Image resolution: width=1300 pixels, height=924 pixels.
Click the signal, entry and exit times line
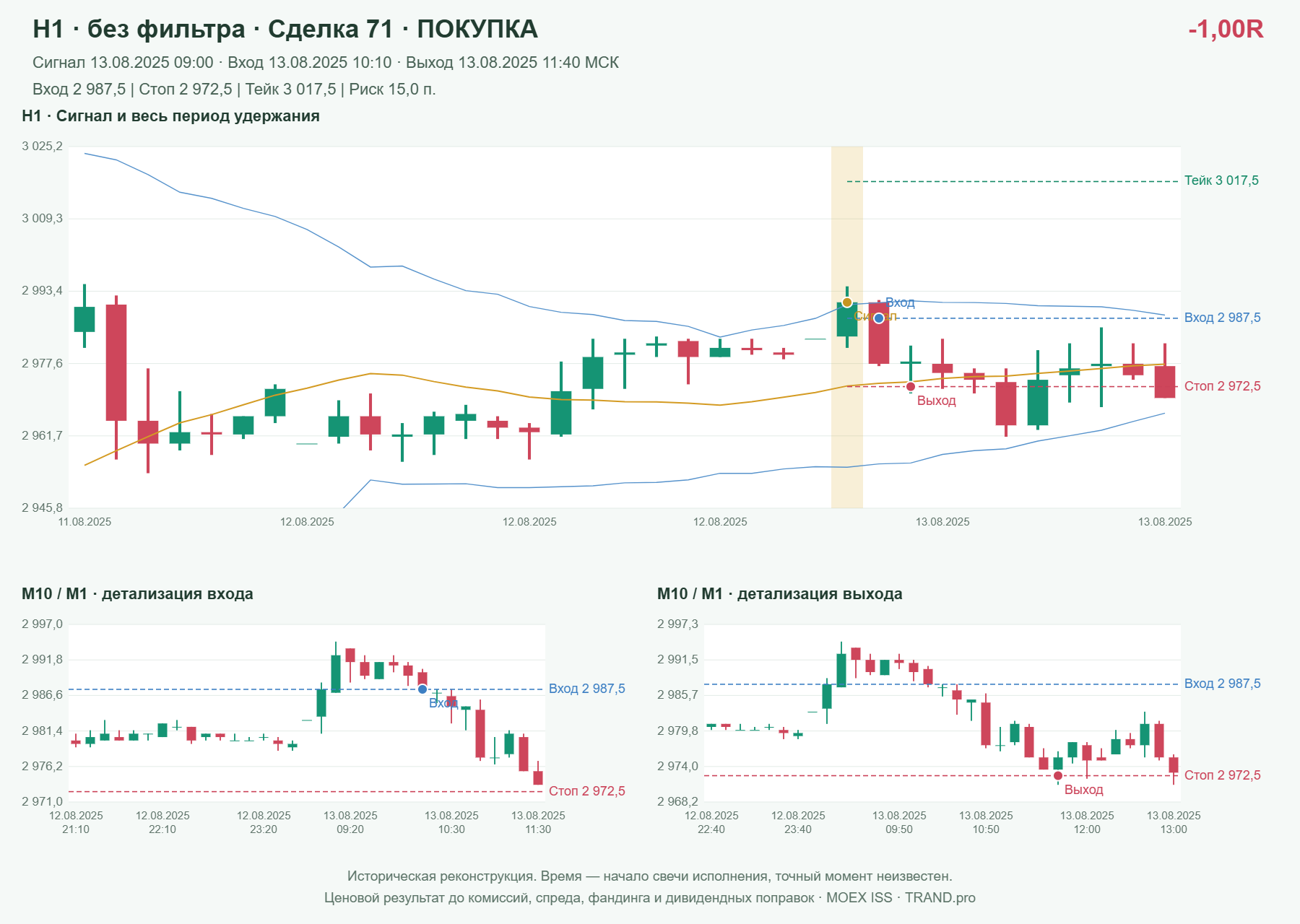pos(326,63)
